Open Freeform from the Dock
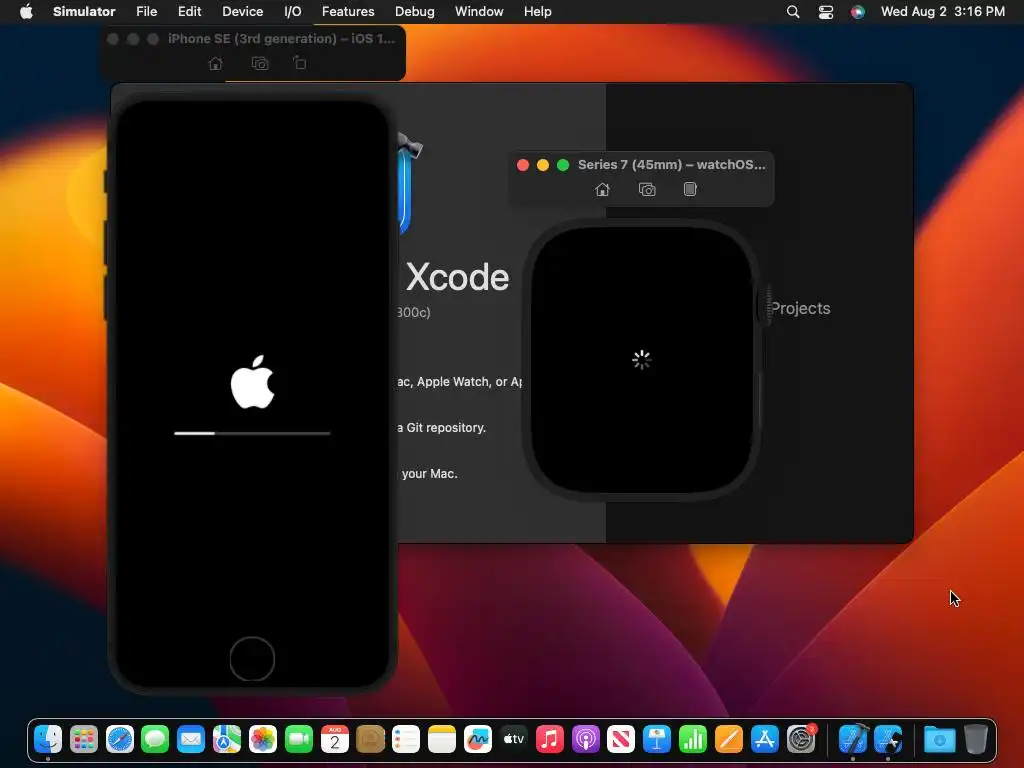 477,739
